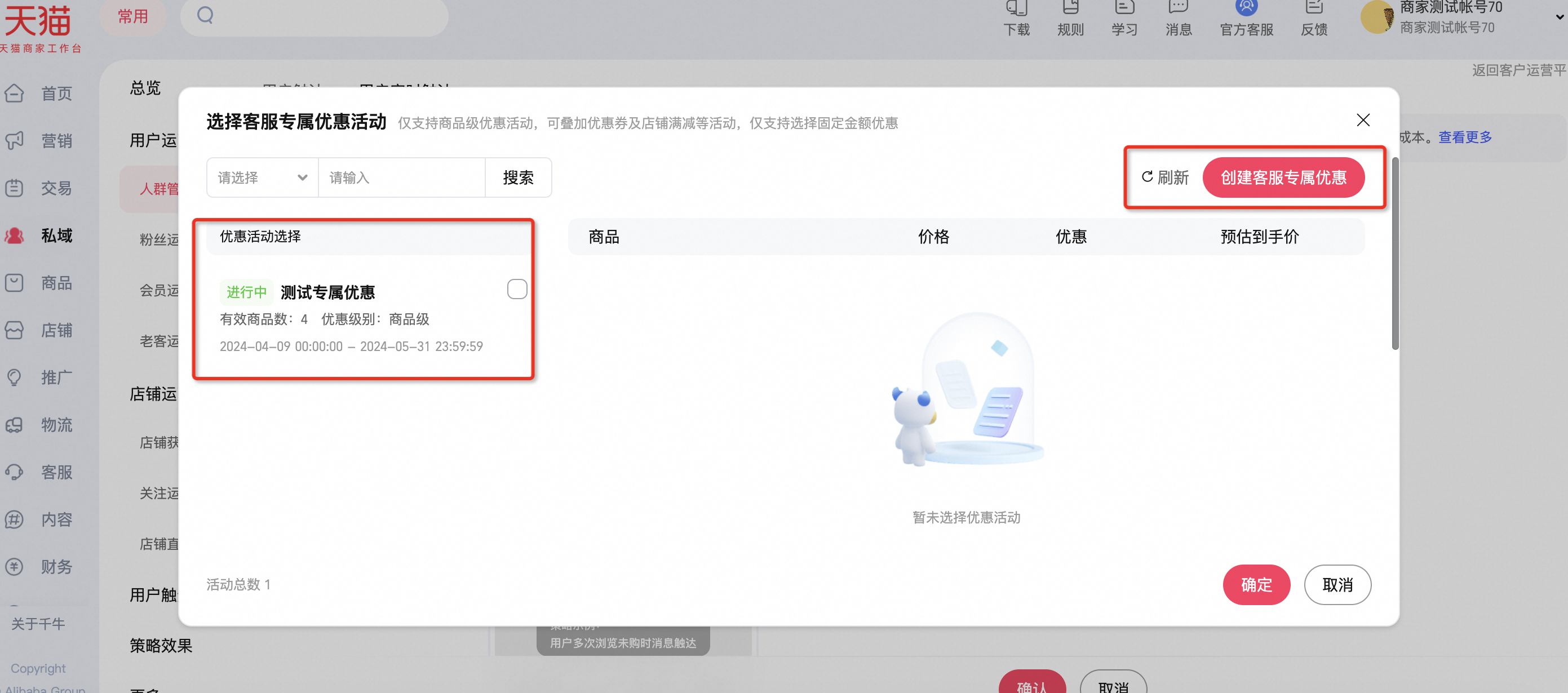Open 策略效果 section

pyautogui.click(x=161, y=646)
